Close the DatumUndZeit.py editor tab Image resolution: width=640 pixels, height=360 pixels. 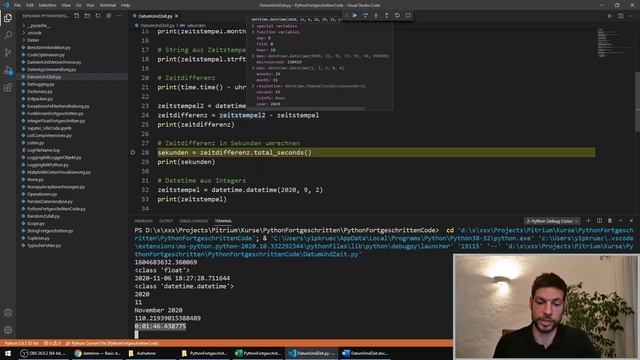tap(177, 16)
